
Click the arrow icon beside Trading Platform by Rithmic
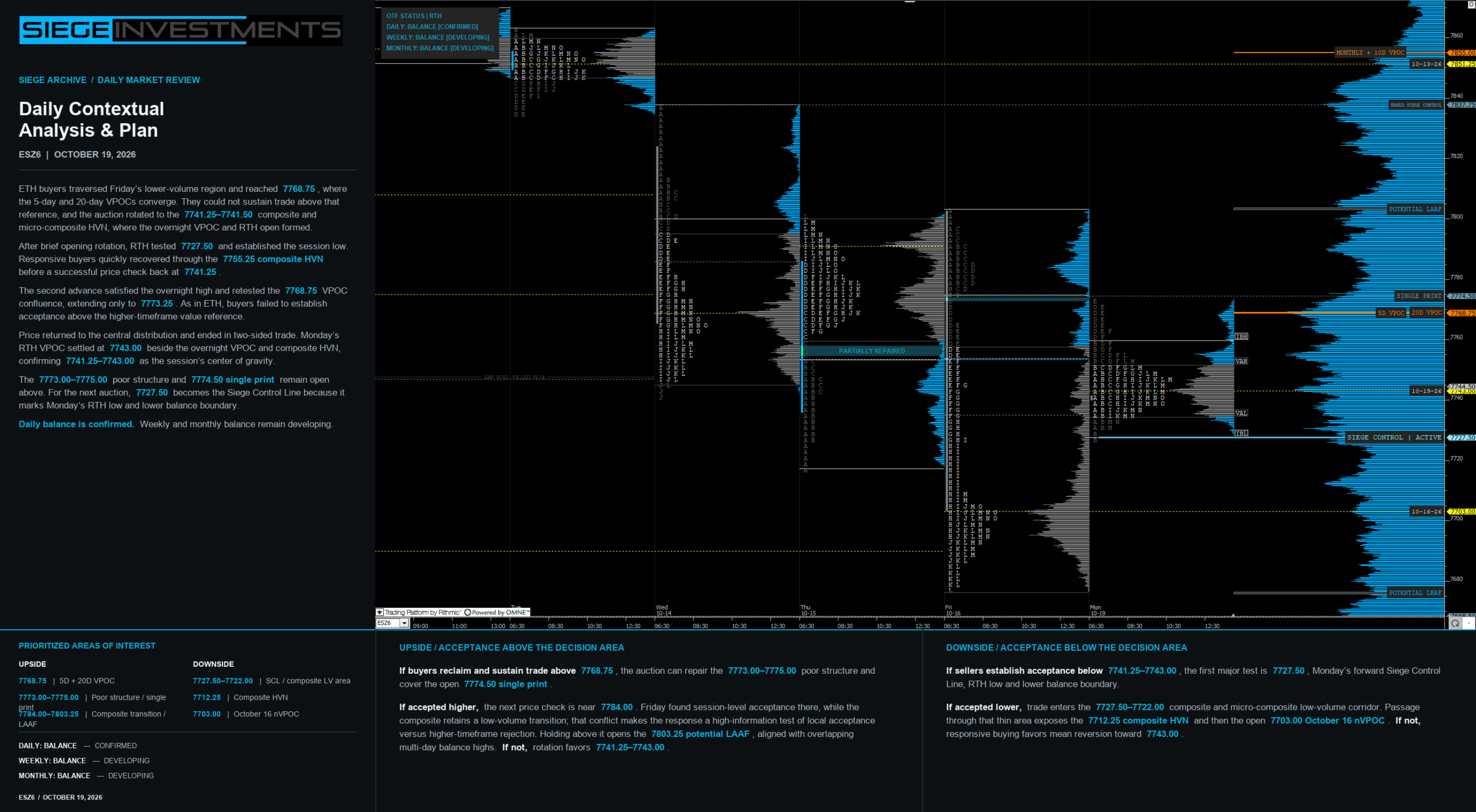pyautogui.click(x=379, y=612)
